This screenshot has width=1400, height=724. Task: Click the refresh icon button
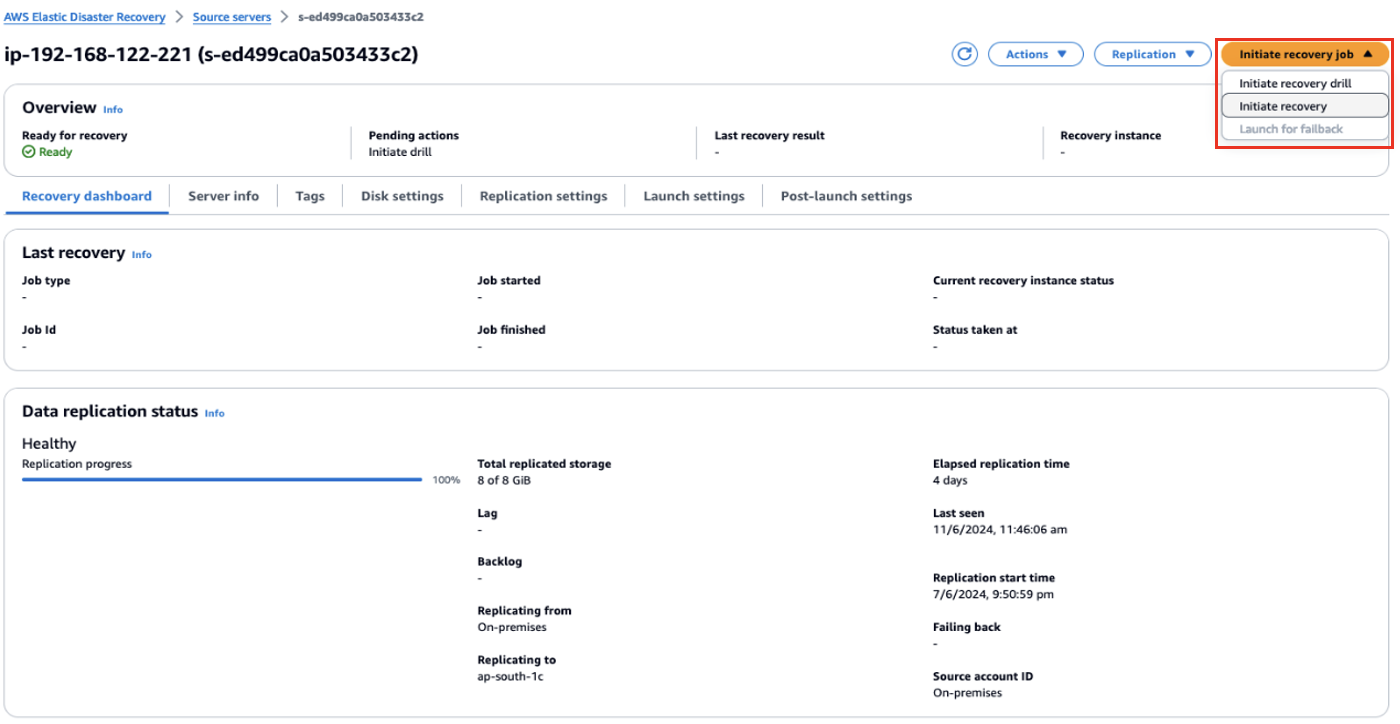tap(964, 55)
